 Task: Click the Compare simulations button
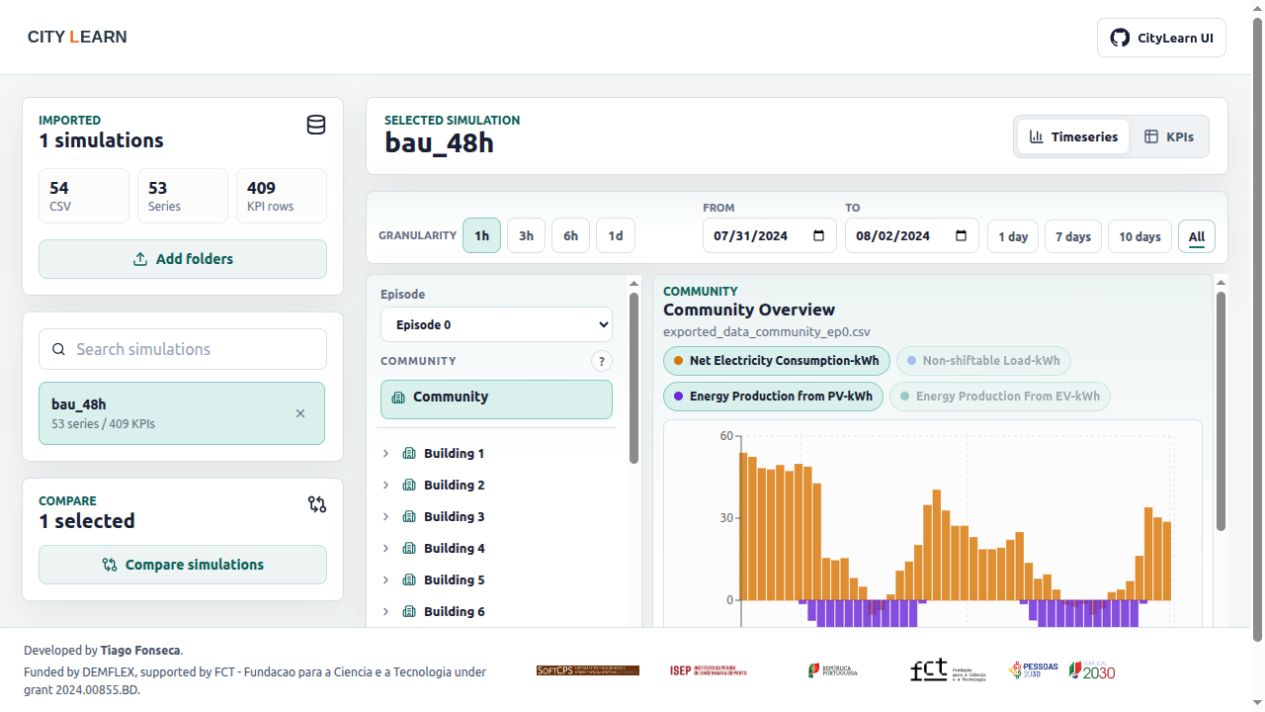coord(183,565)
